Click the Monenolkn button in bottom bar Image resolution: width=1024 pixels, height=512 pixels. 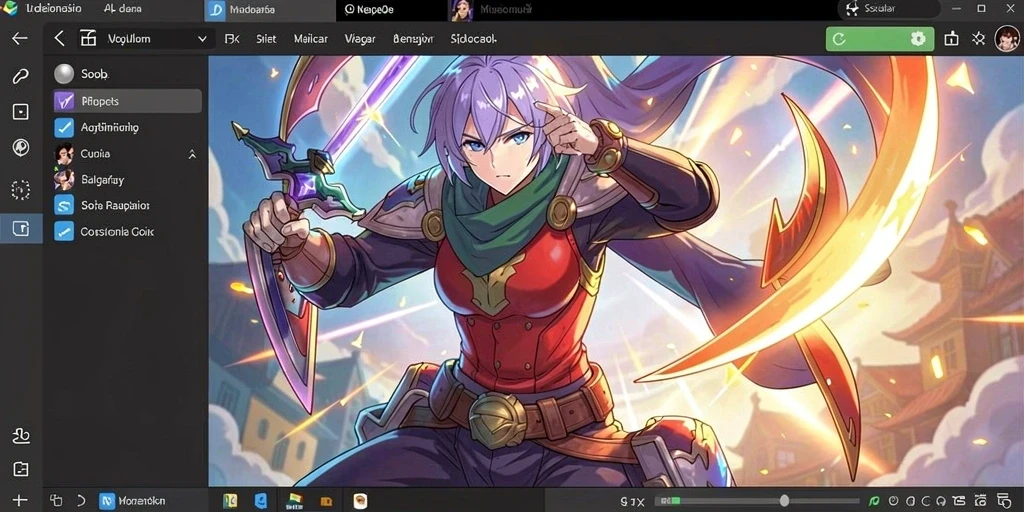(x=133, y=501)
